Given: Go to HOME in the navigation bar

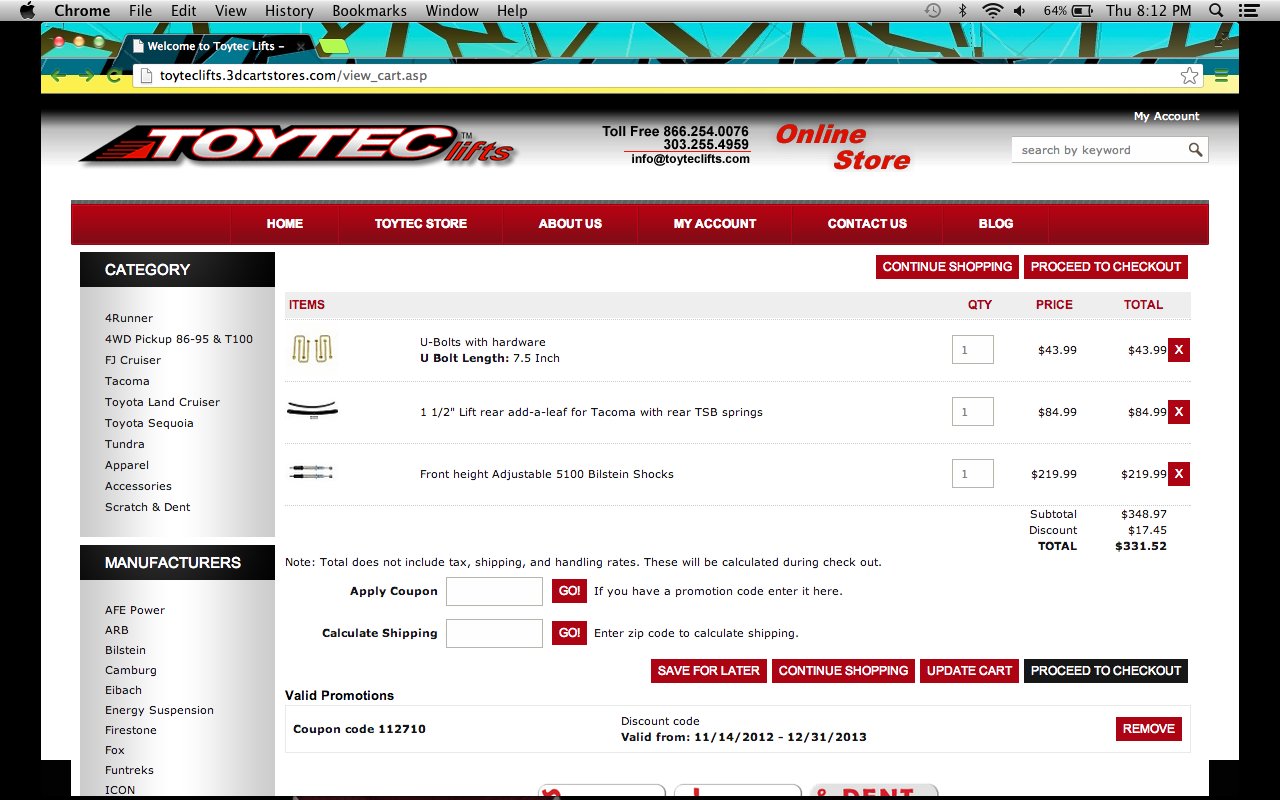Looking at the screenshot, I should click(x=285, y=224).
